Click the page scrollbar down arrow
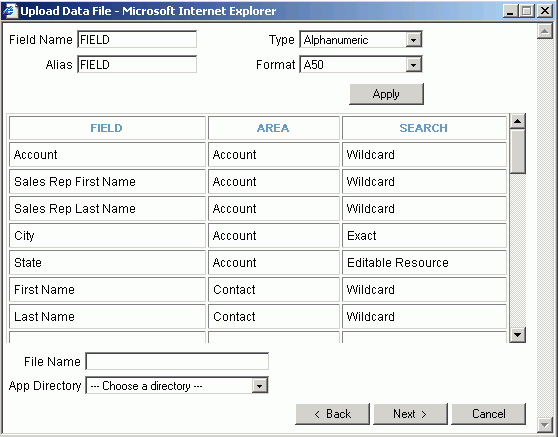This screenshot has width=558, height=437. point(544,424)
